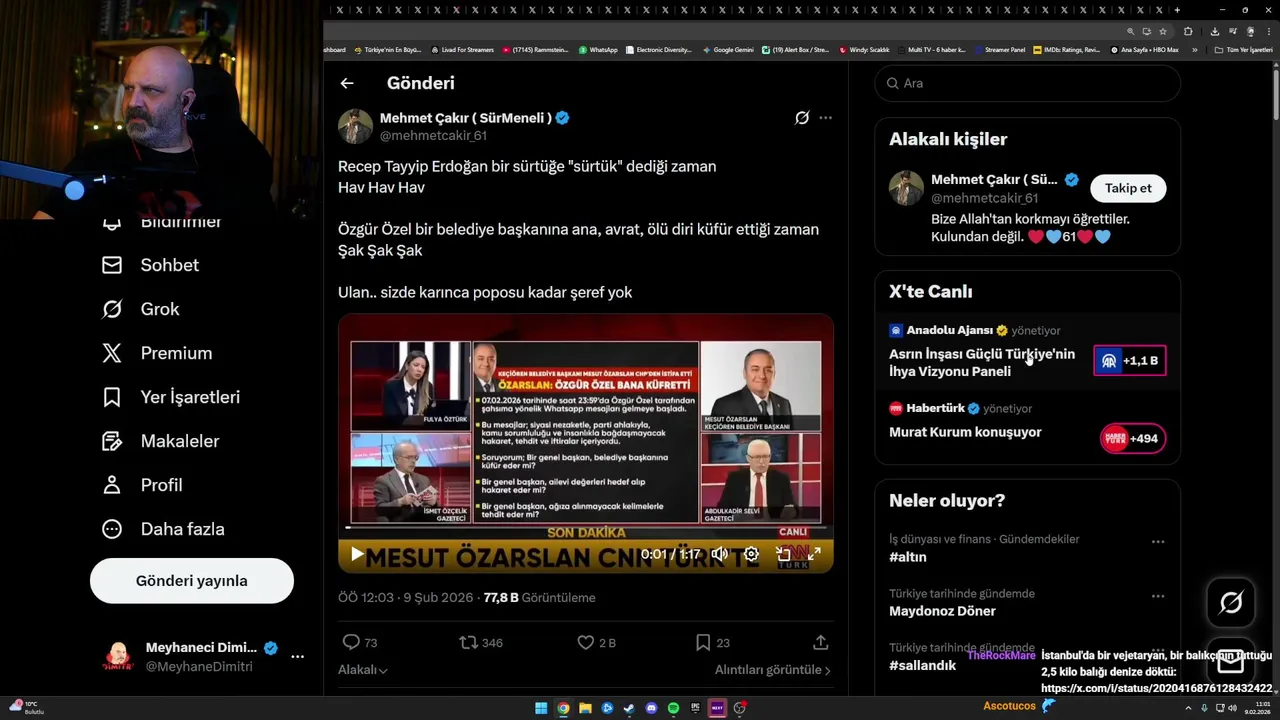Click the @mehmetcakir_61 handle under the name
Screen dimensions: 1280x720
[433, 136]
